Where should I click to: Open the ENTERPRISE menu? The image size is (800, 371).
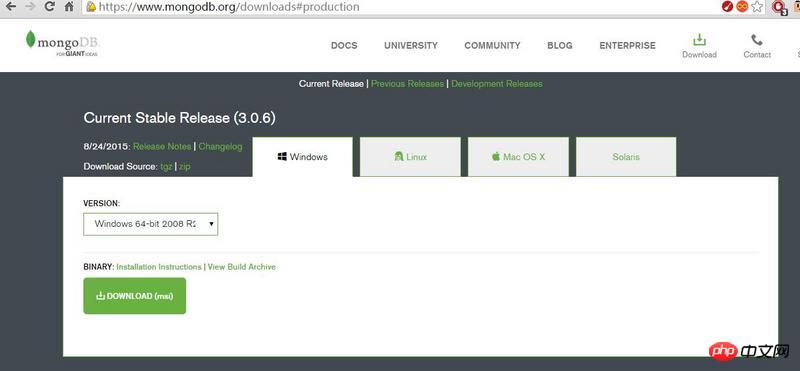point(628,45)
